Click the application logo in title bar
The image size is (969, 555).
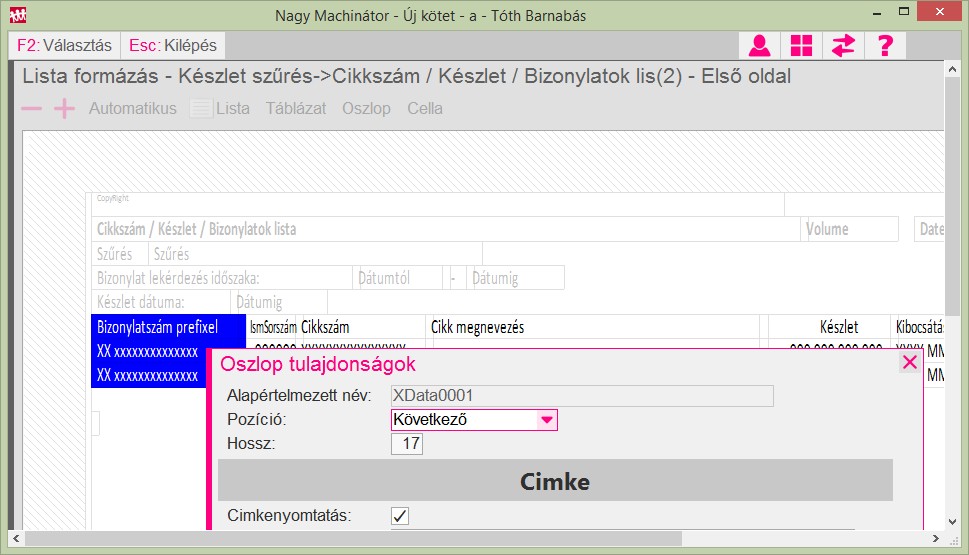tap(18, 15)
